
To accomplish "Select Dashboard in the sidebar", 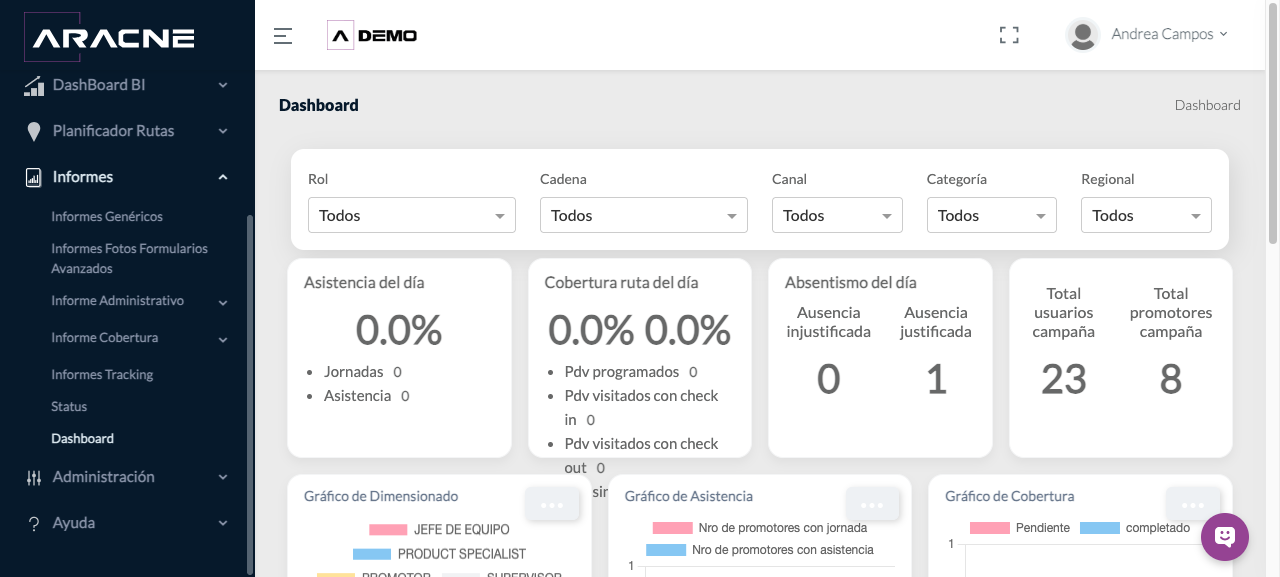I will (x=82, y=438).
